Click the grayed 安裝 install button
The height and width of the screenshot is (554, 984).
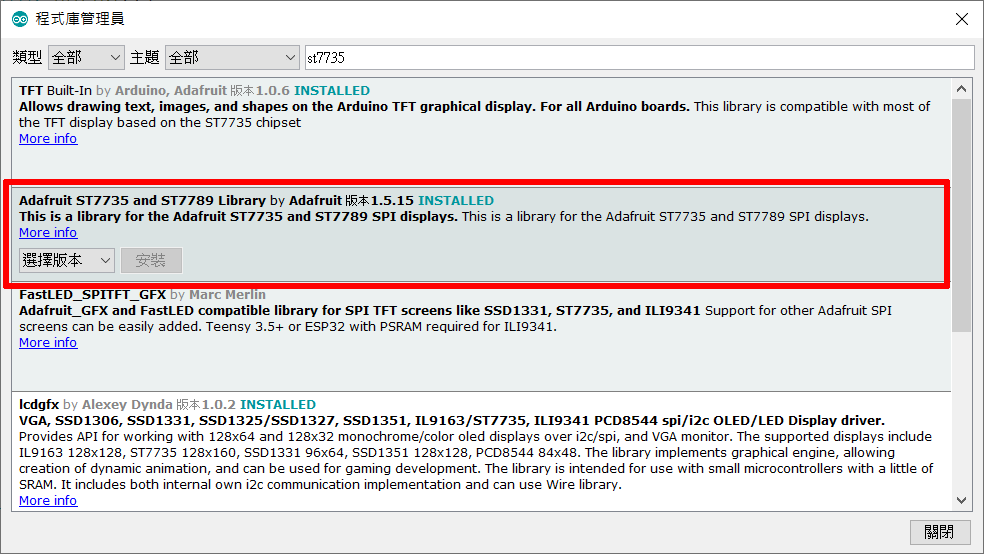coord(151,260)
